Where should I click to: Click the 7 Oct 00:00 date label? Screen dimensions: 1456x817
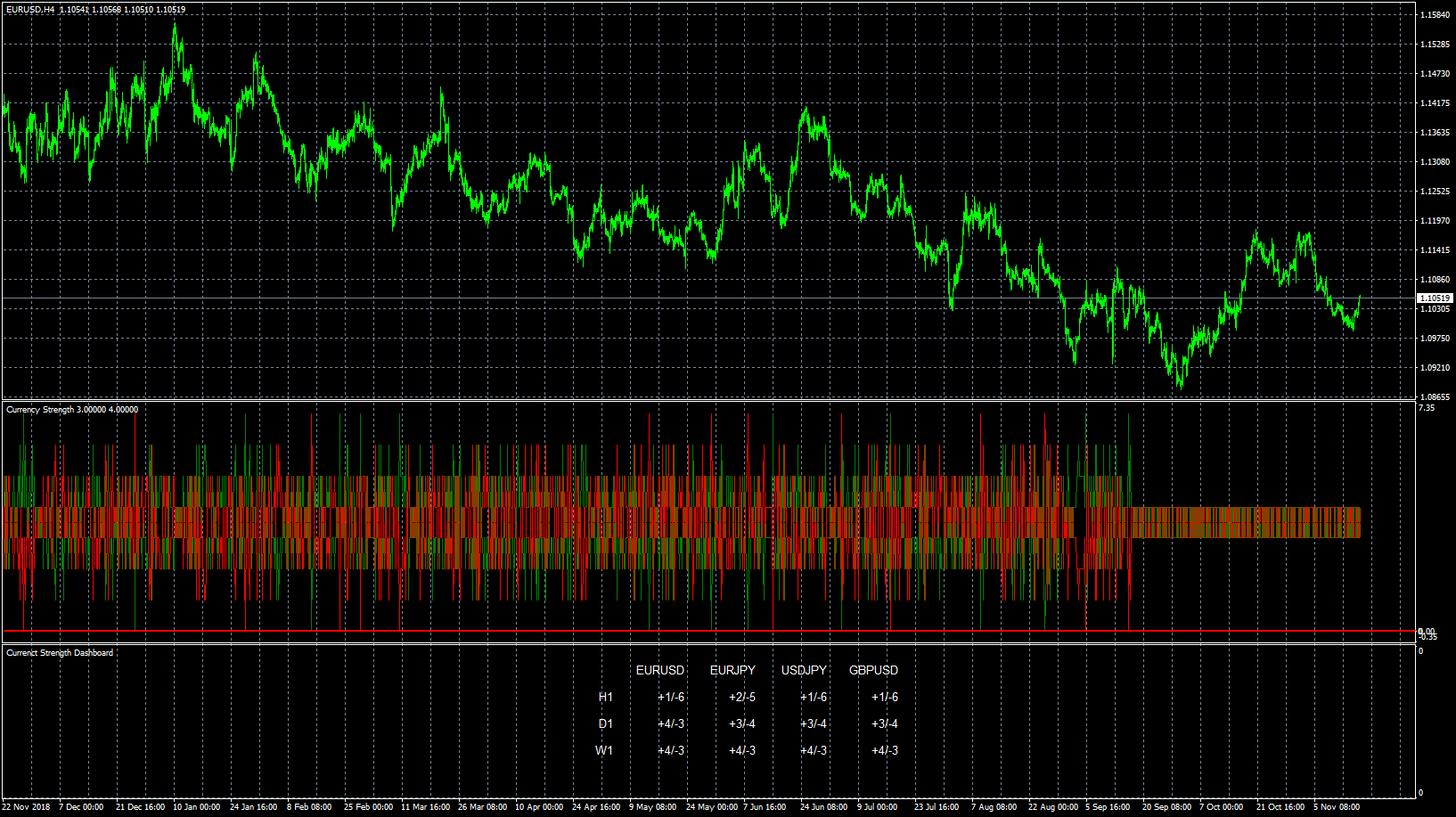1221,807
